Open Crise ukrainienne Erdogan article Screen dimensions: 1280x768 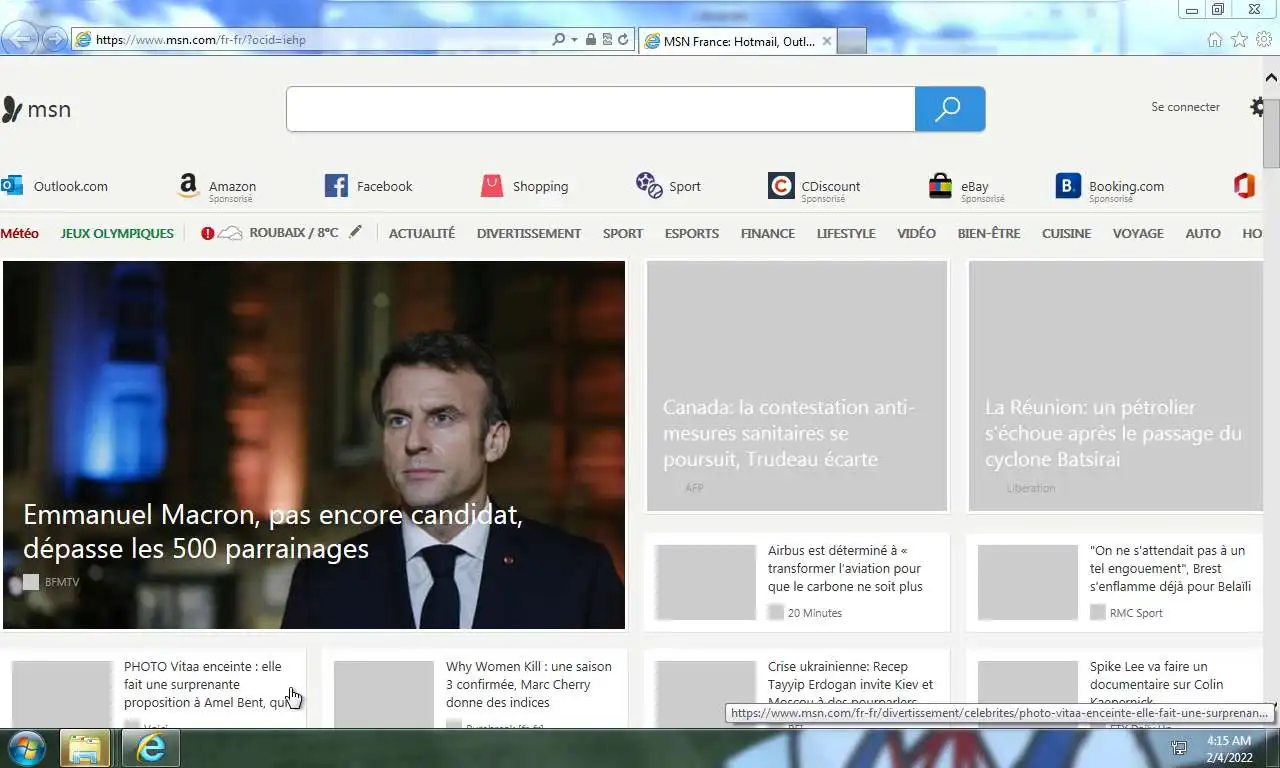[x=850, y=684]
